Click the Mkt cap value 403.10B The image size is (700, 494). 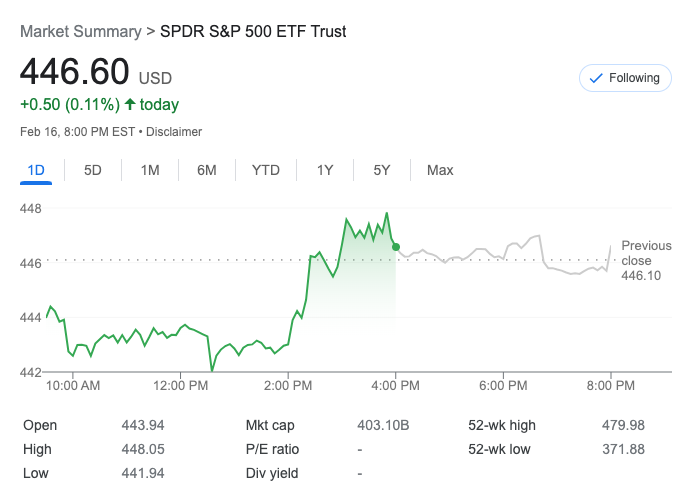tap(383, 425)
